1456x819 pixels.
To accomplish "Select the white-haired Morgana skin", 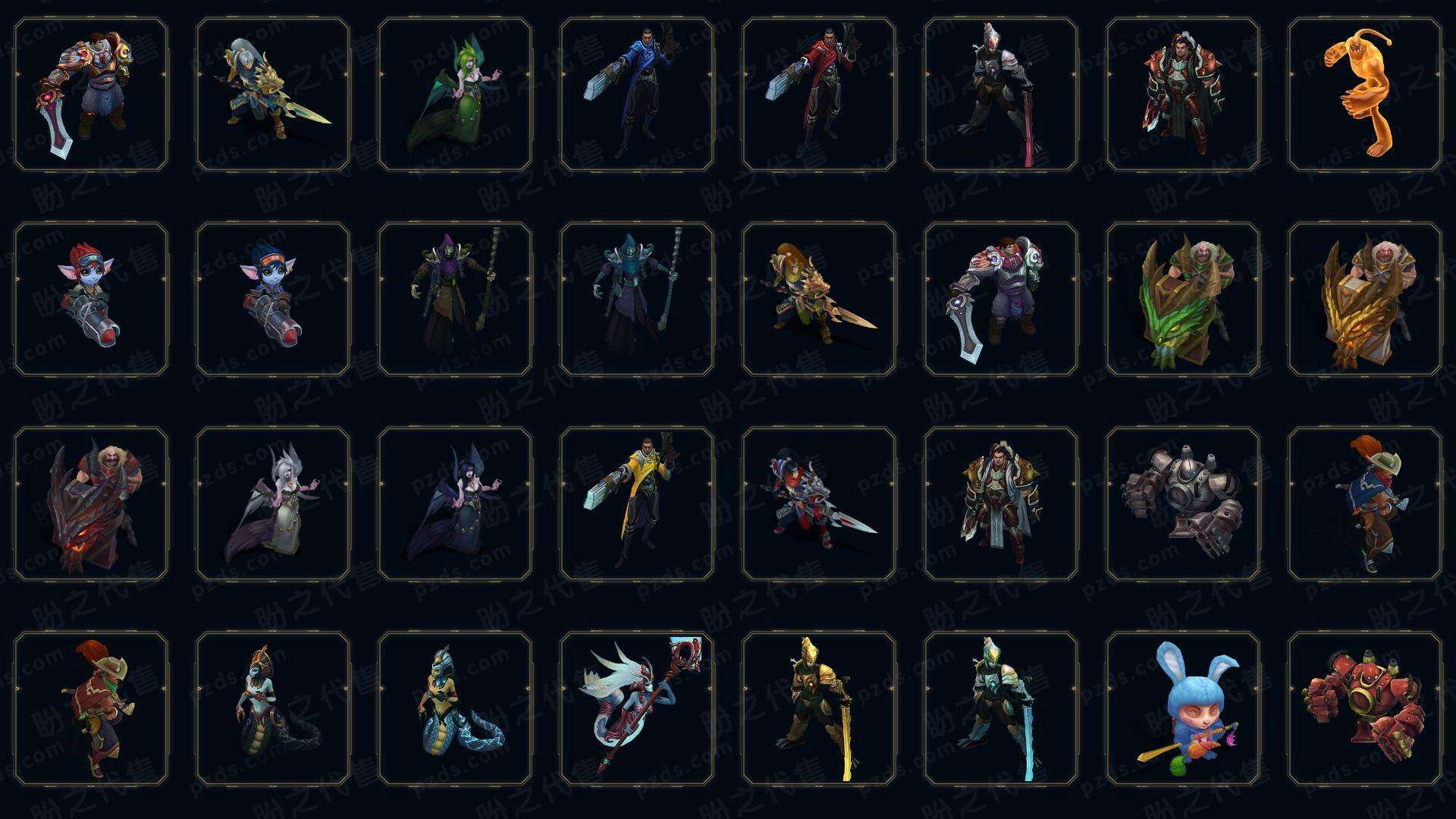I will (272, 504).
